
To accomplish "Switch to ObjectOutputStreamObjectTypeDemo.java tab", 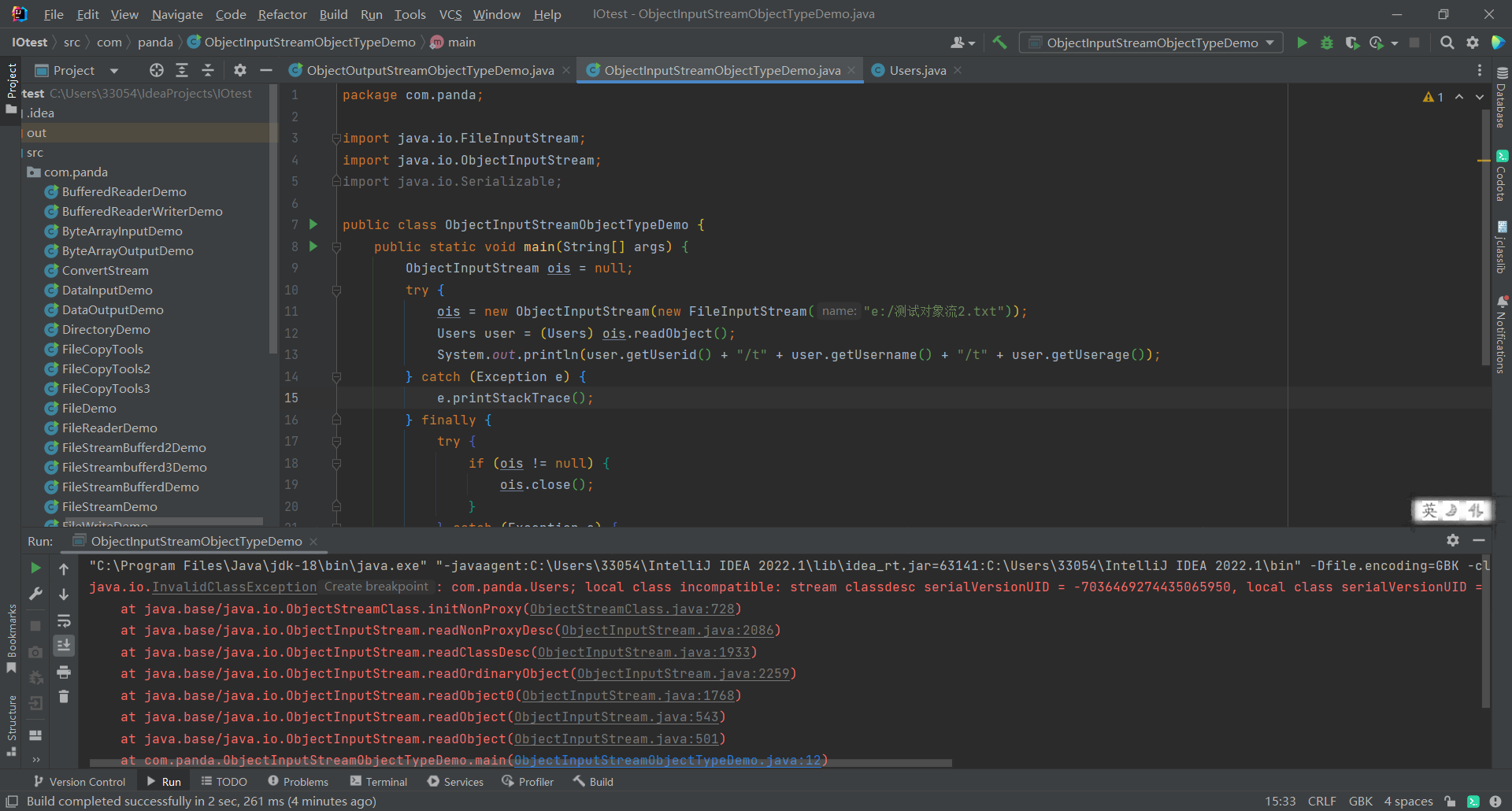I will [x=430, y=70].
